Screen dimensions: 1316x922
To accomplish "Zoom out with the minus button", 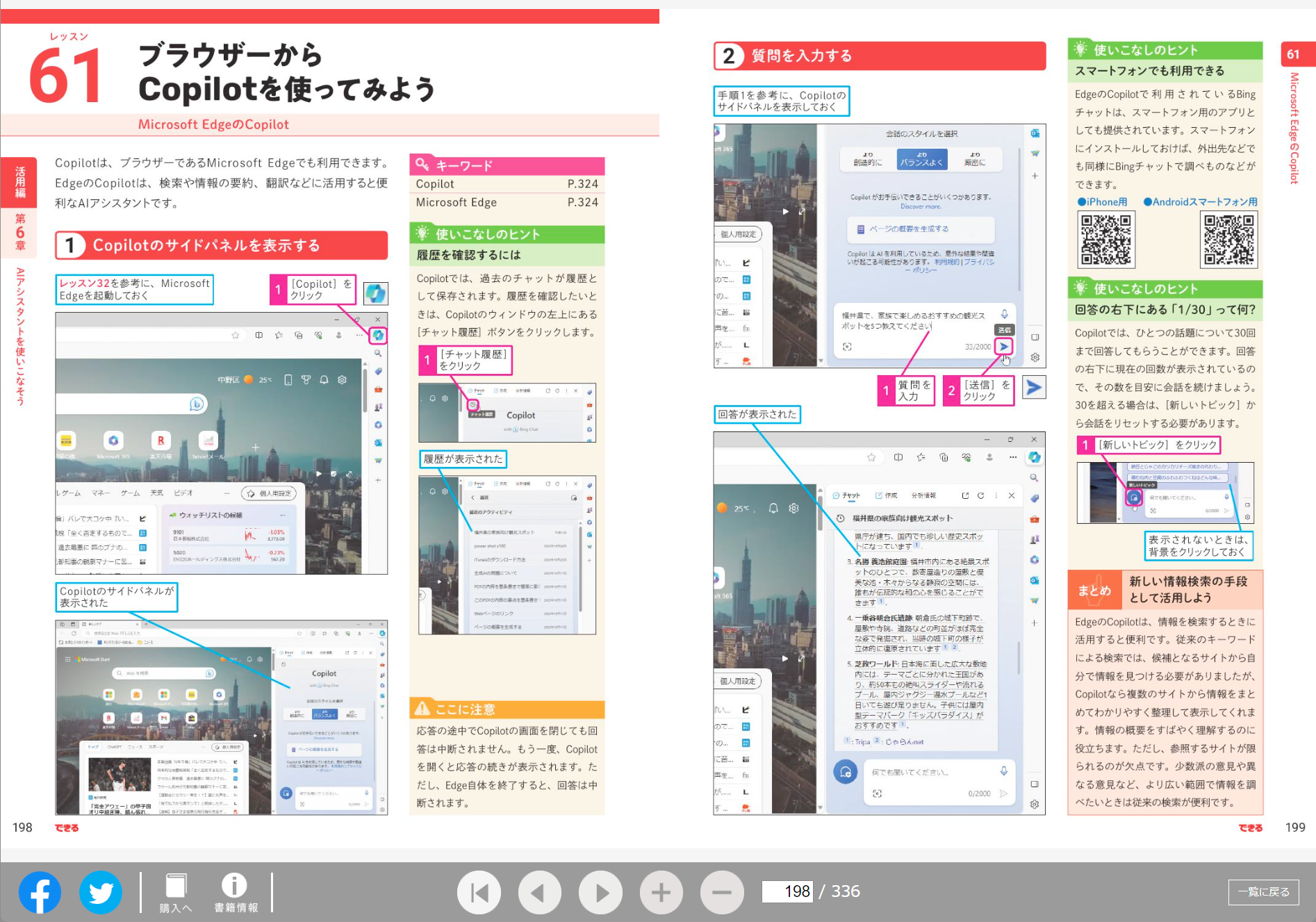I will [722, 892].
